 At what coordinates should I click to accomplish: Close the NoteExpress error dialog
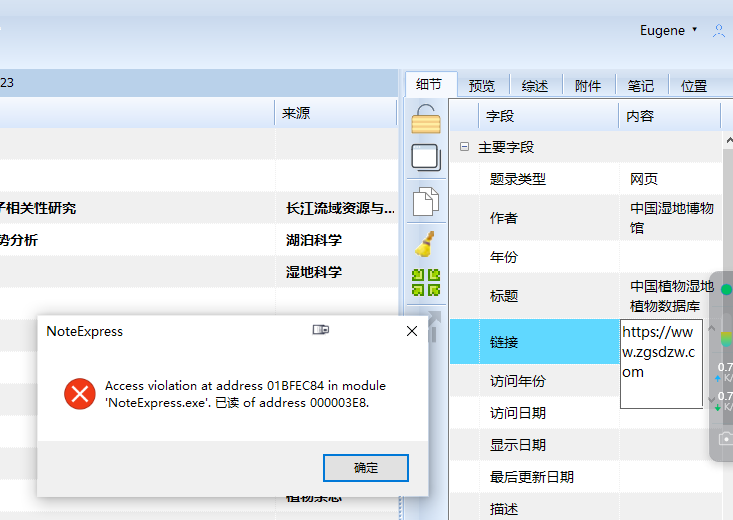412,331
